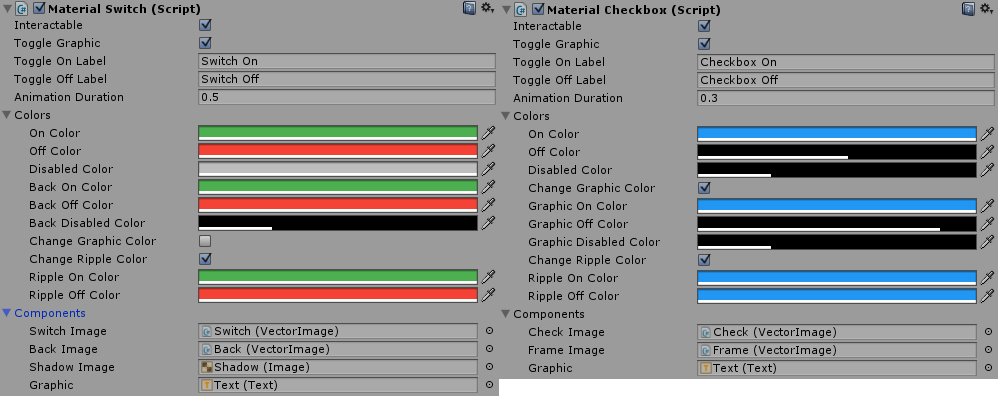
Task: Collapse Colors section of Material Switch
Action: pyautogui.click(x=7, y=115)
